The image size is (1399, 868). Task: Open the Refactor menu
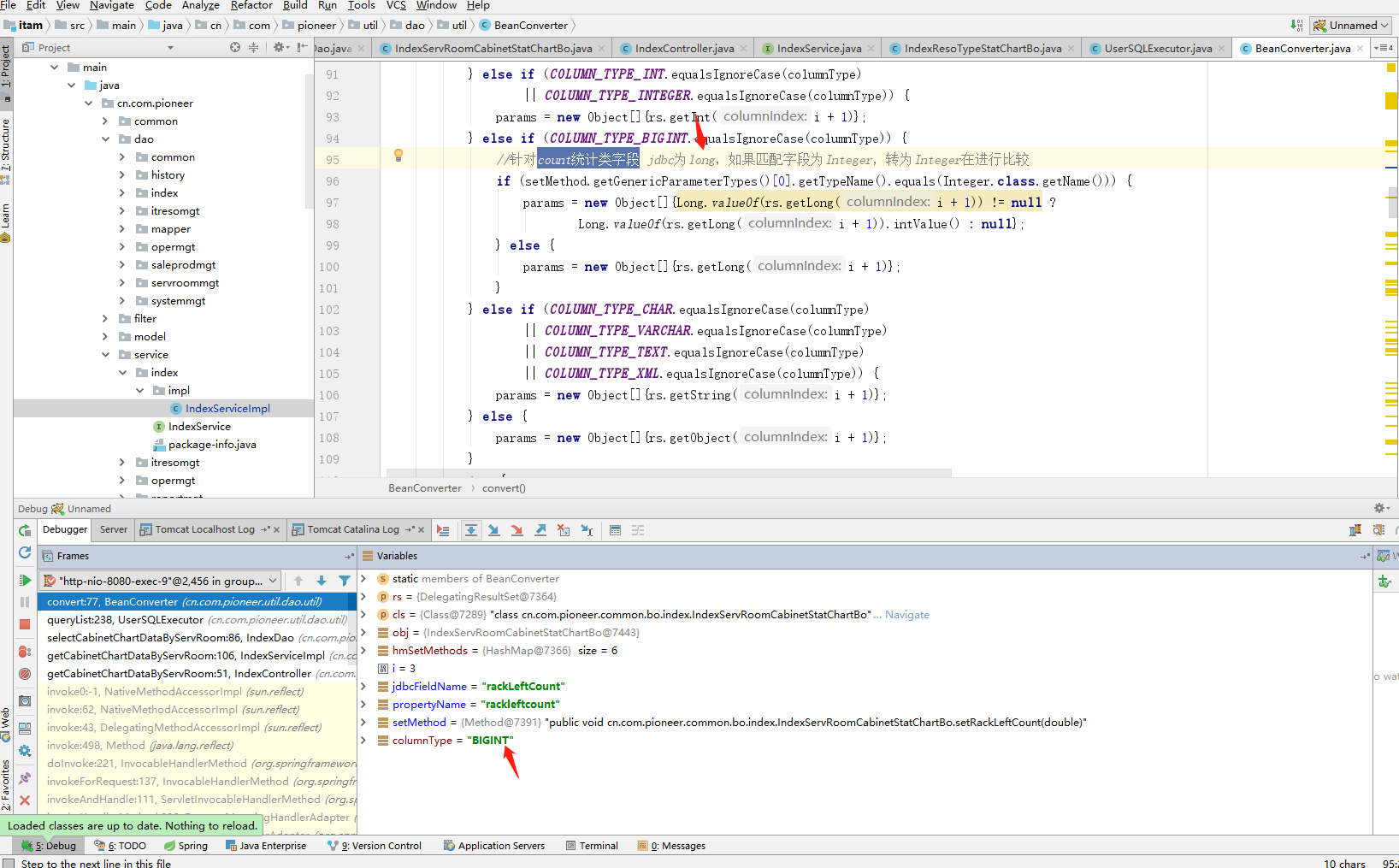pos(251,5)
